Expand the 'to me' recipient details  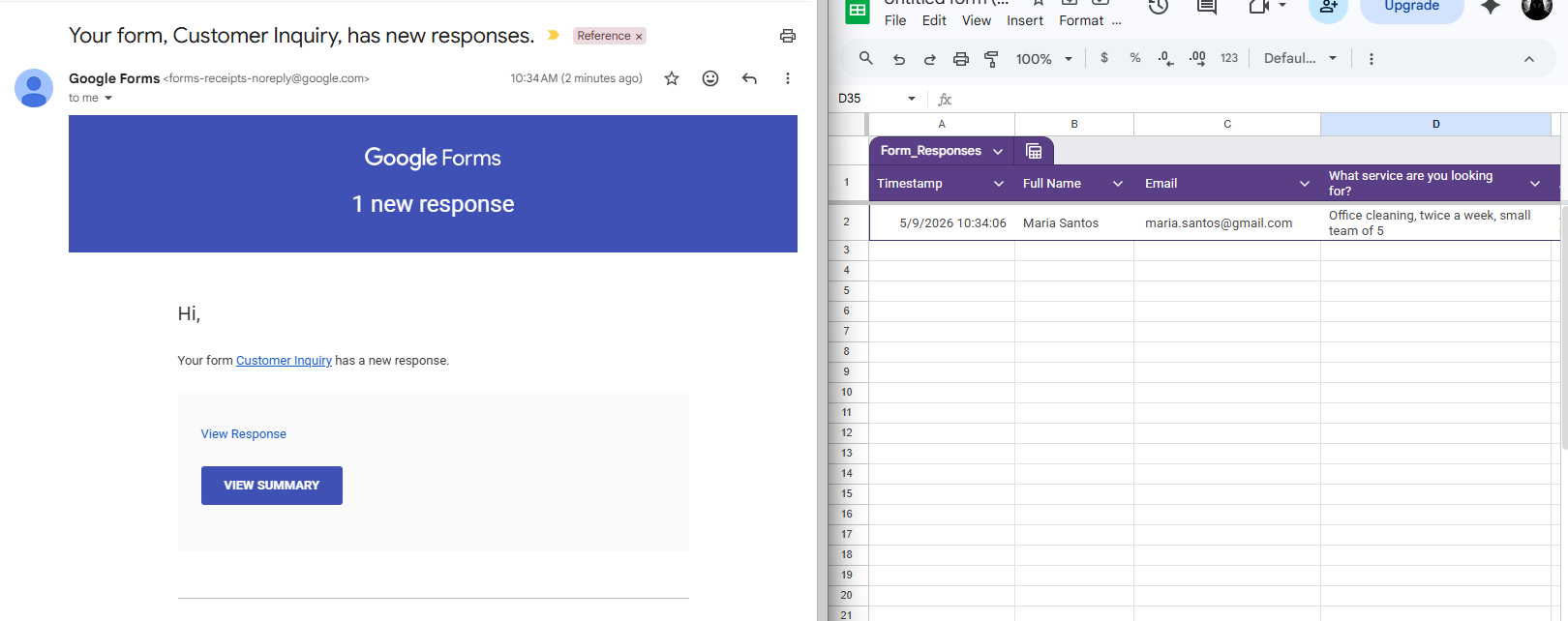[108, 99]
